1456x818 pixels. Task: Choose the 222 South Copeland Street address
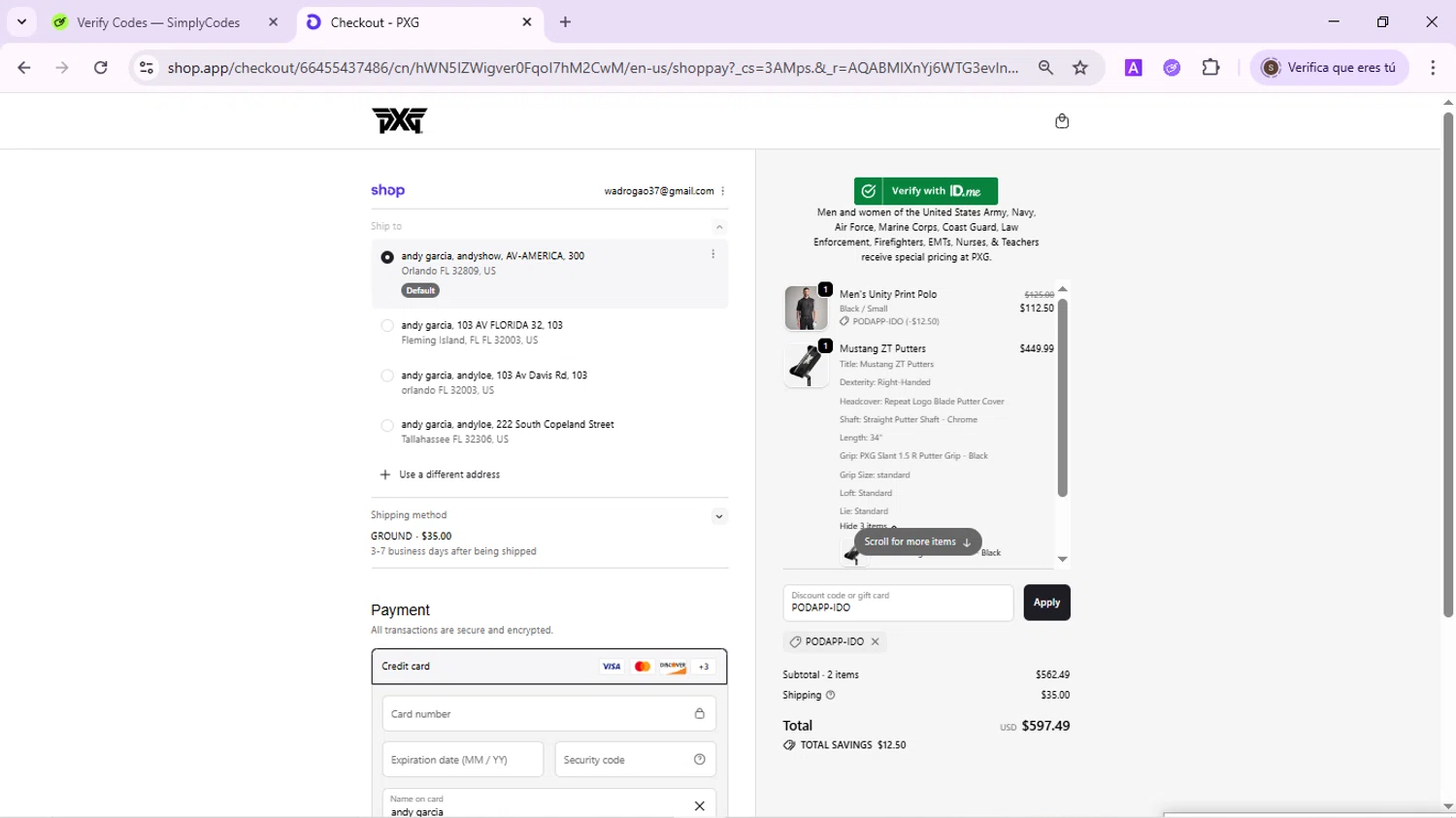coord(387,425)
